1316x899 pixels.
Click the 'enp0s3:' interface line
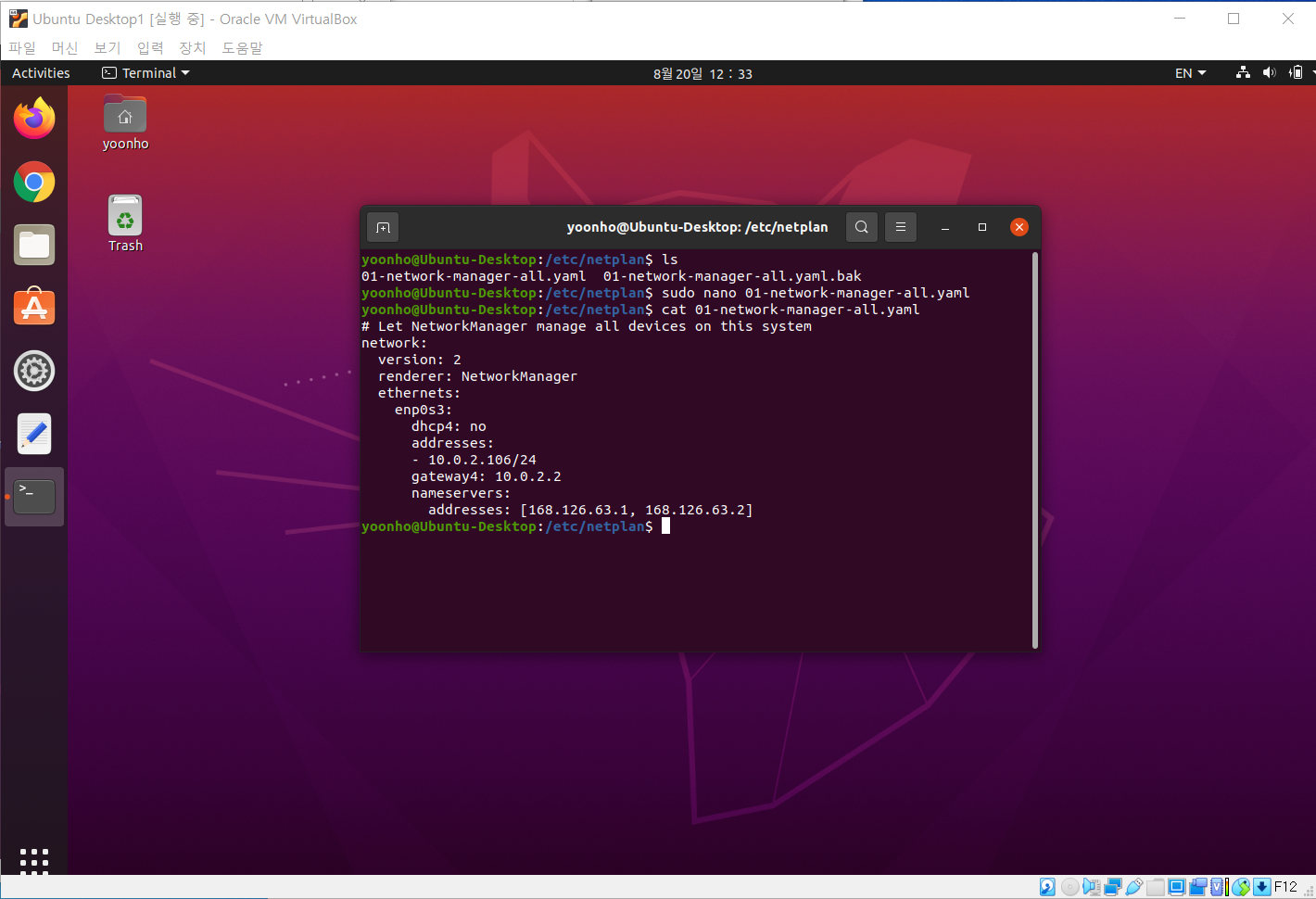[x=424, y=410]
